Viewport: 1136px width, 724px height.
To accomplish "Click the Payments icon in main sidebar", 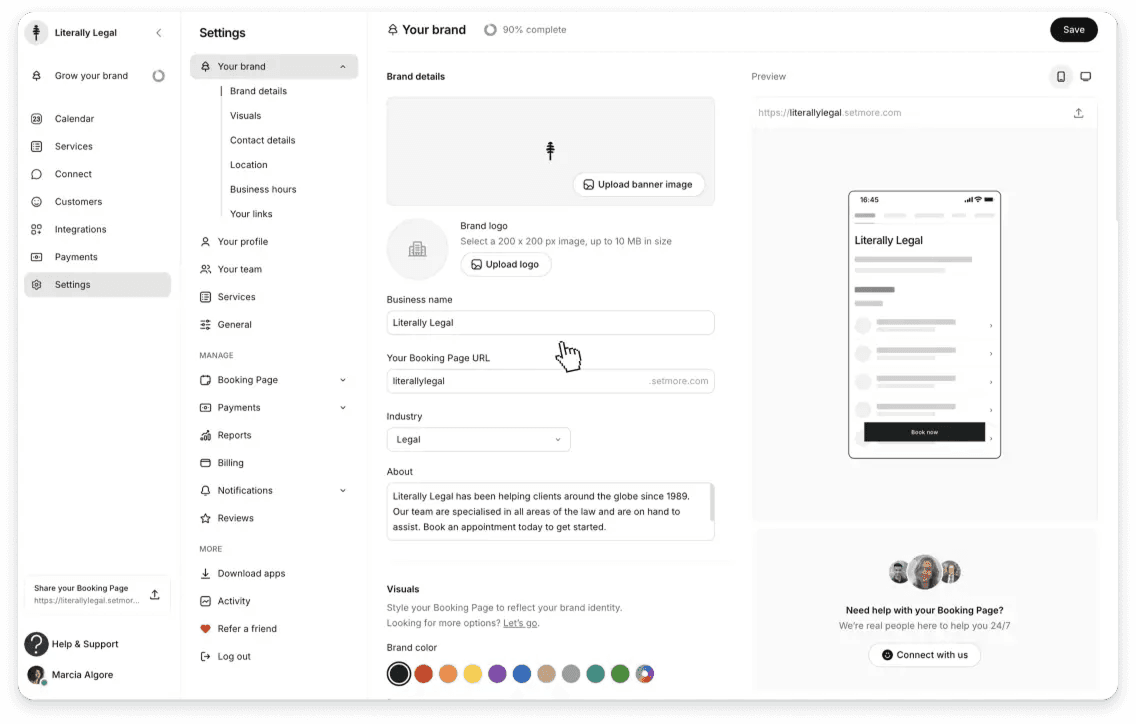I will [36, 257].
